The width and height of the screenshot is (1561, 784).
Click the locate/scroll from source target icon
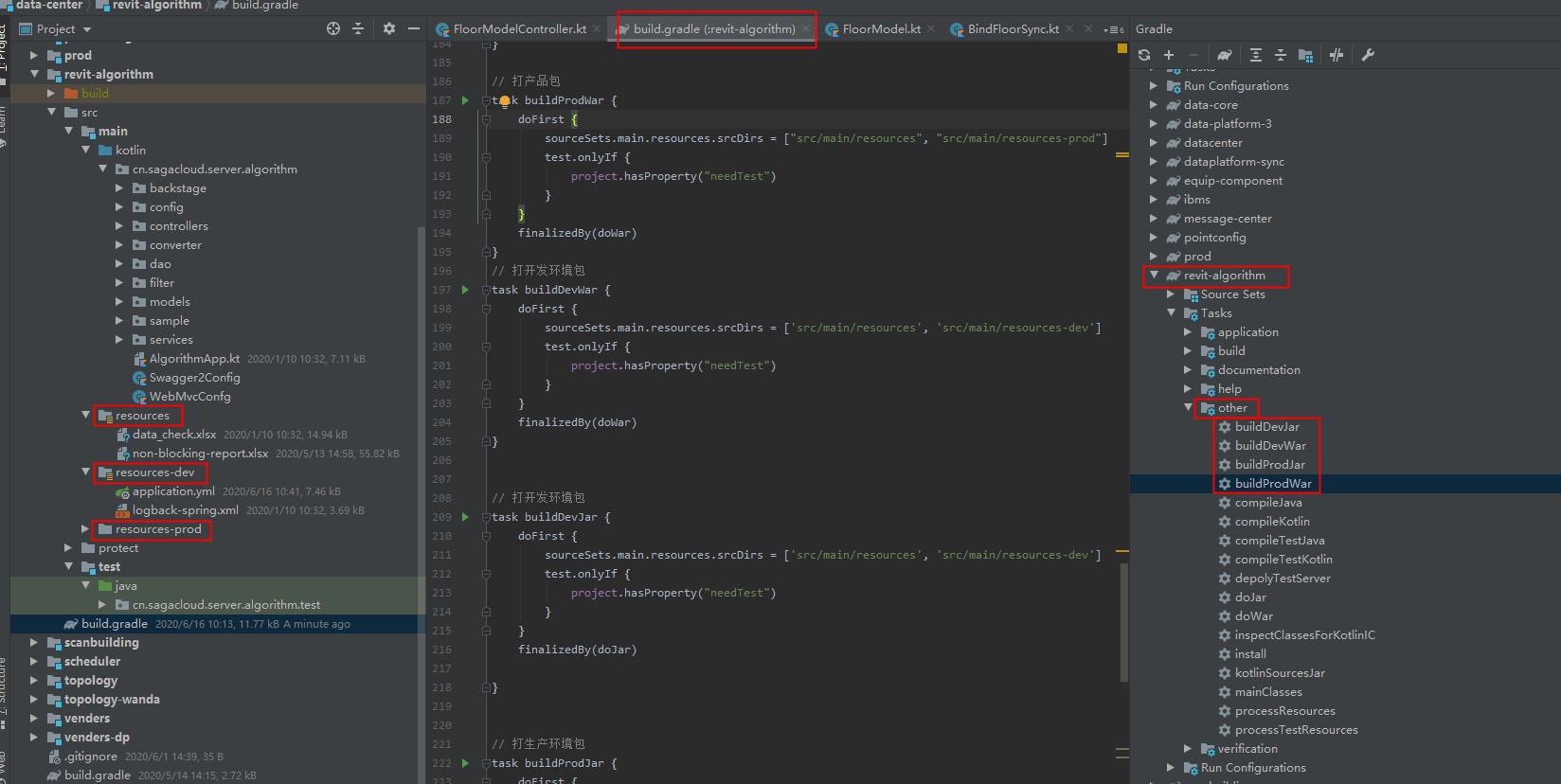point(333,29)
